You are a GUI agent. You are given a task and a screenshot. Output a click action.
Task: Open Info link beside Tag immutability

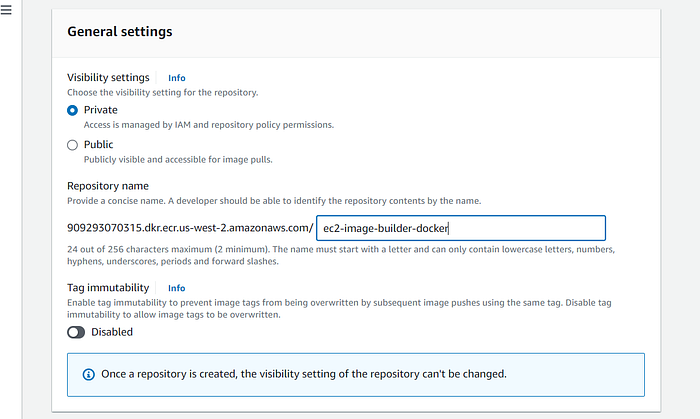176,288
